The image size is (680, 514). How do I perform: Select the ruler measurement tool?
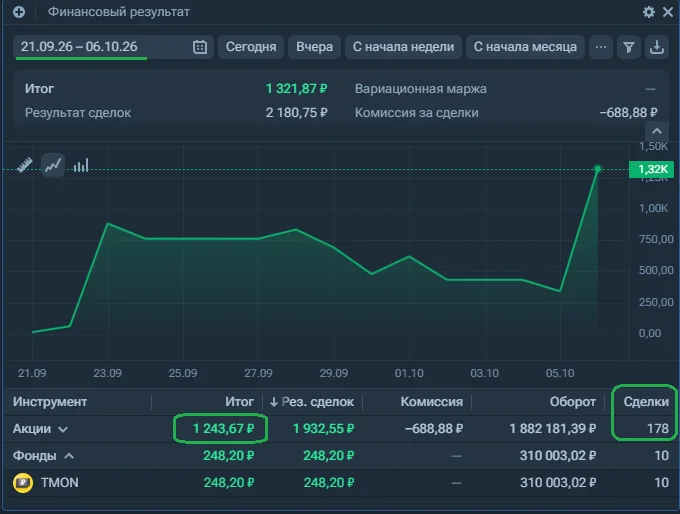25,165
